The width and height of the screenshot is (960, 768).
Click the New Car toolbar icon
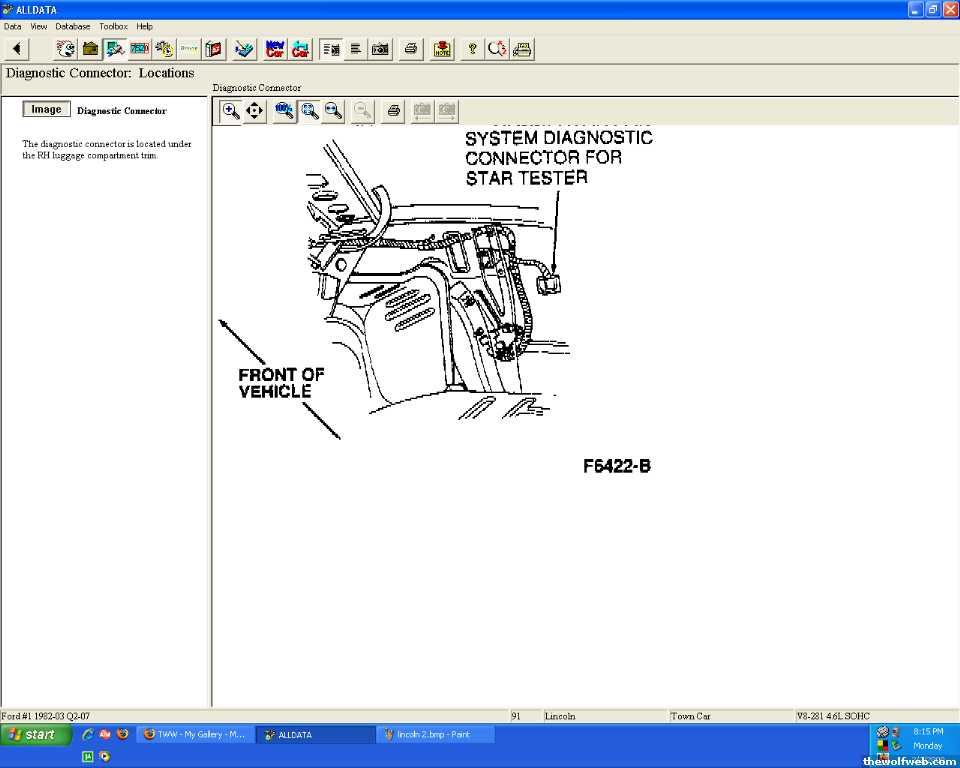point(275,49)
